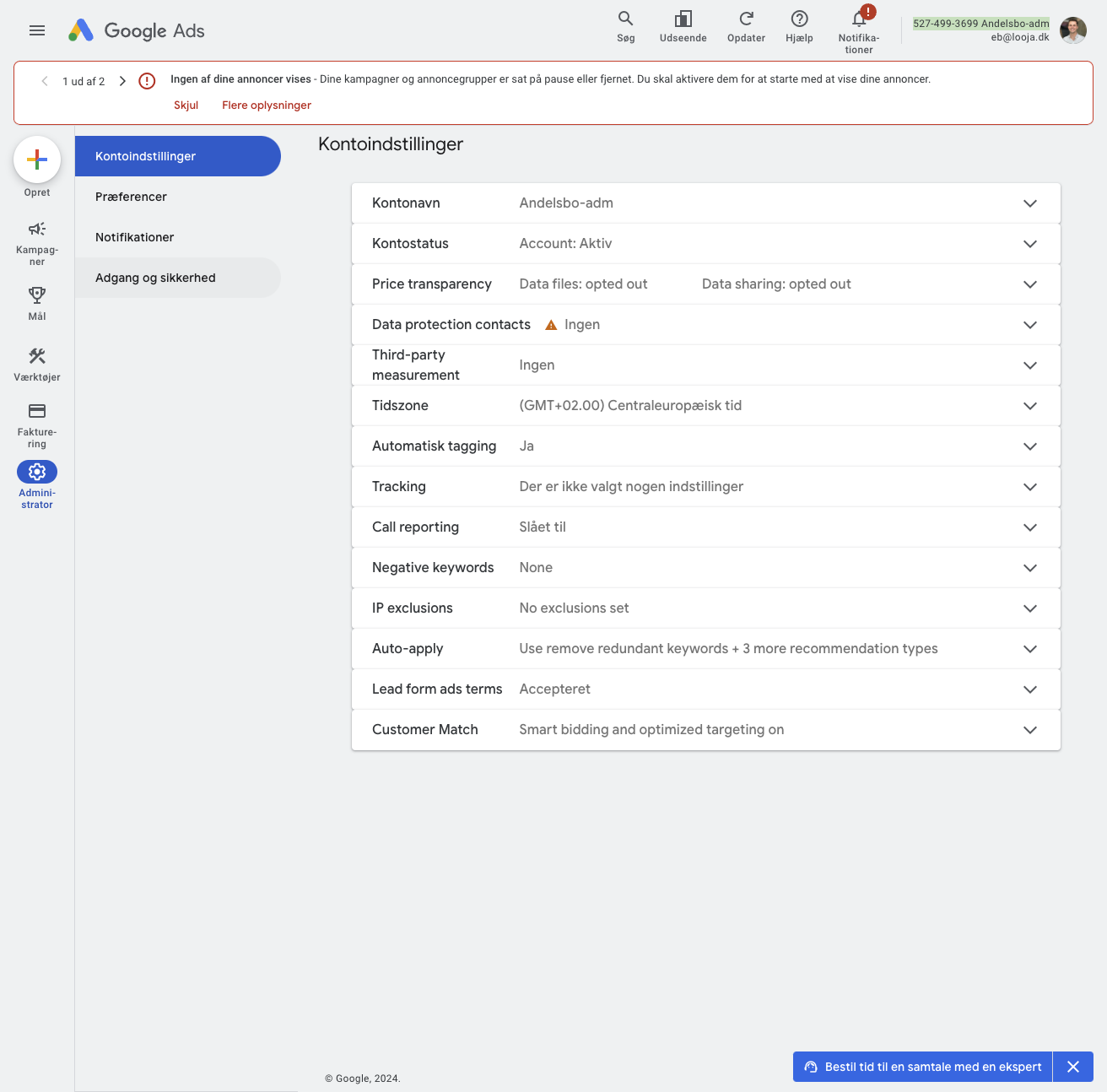Click the Opret plus button
Viewport: 1107px width, 1092px height.
[37, 159]
